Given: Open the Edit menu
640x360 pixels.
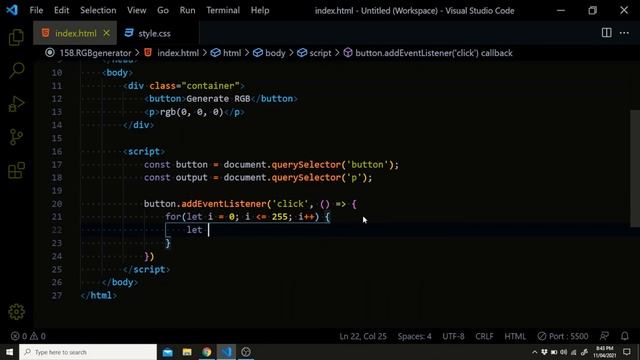Looking at the screenshot, I should point(61,10).
